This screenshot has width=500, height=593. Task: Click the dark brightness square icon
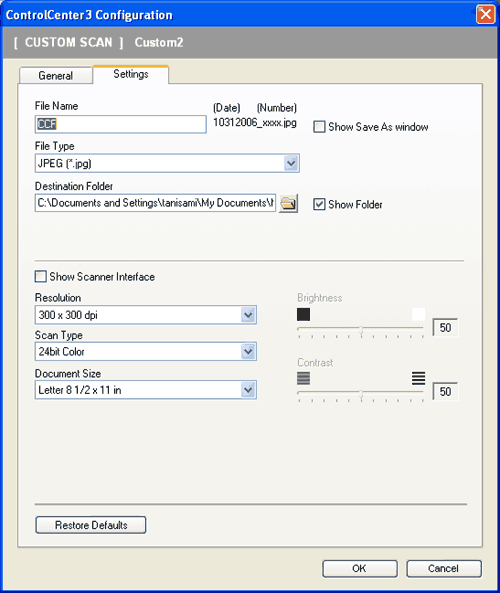[x=303, y=314]
